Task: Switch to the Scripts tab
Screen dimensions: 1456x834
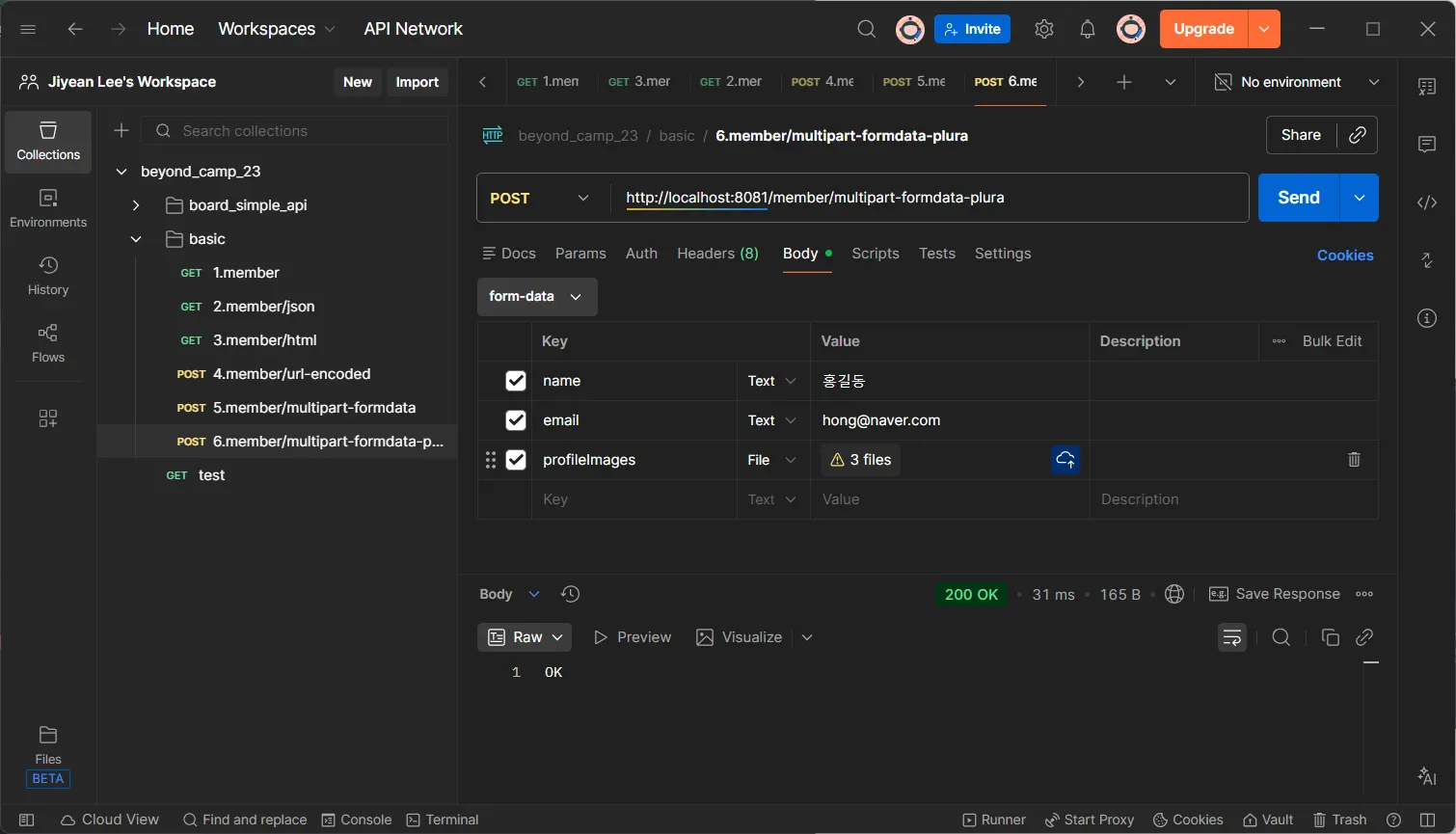Action: (876, 254)
